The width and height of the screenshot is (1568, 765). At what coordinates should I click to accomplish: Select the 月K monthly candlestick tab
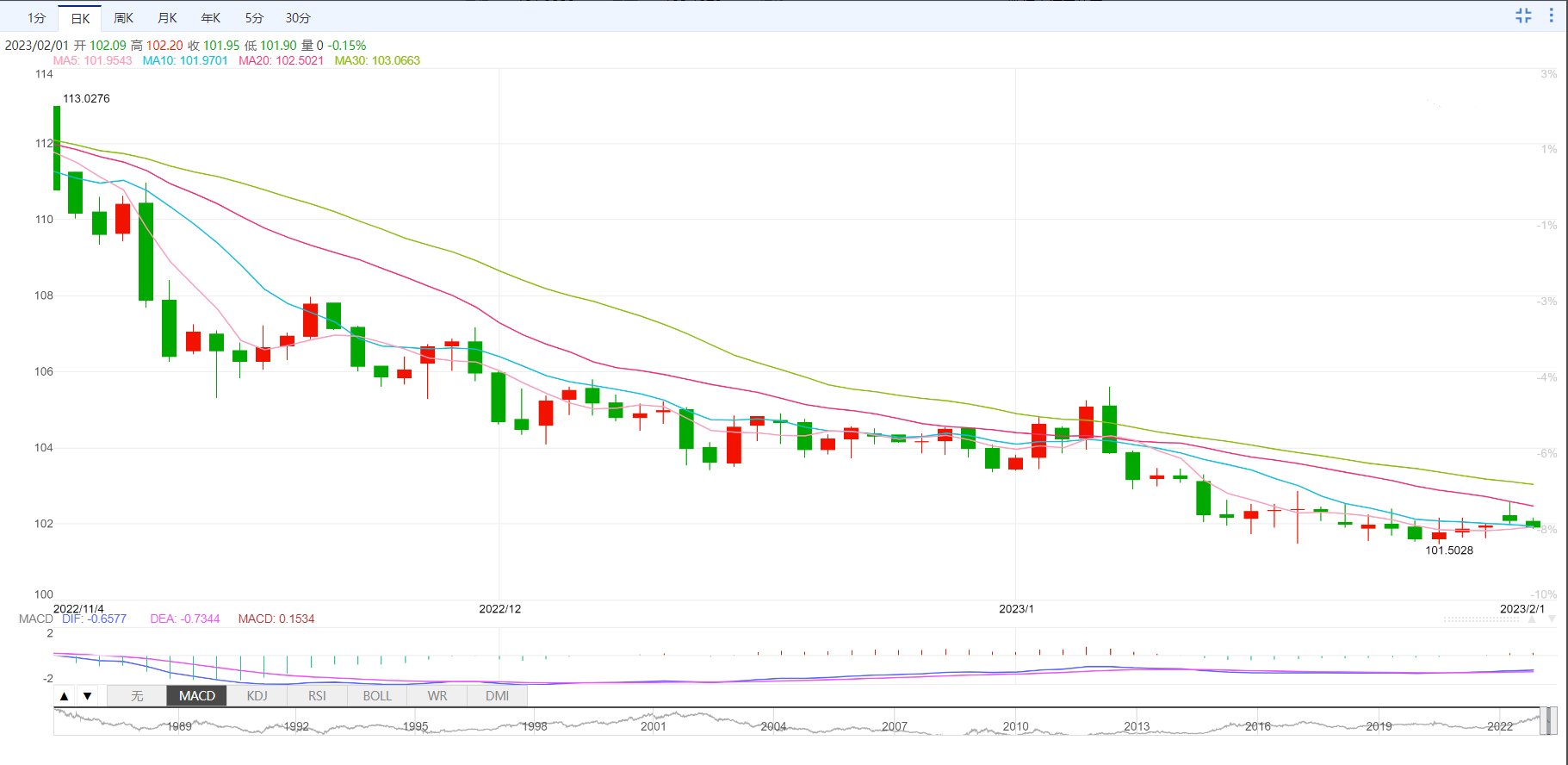(167, 18)
